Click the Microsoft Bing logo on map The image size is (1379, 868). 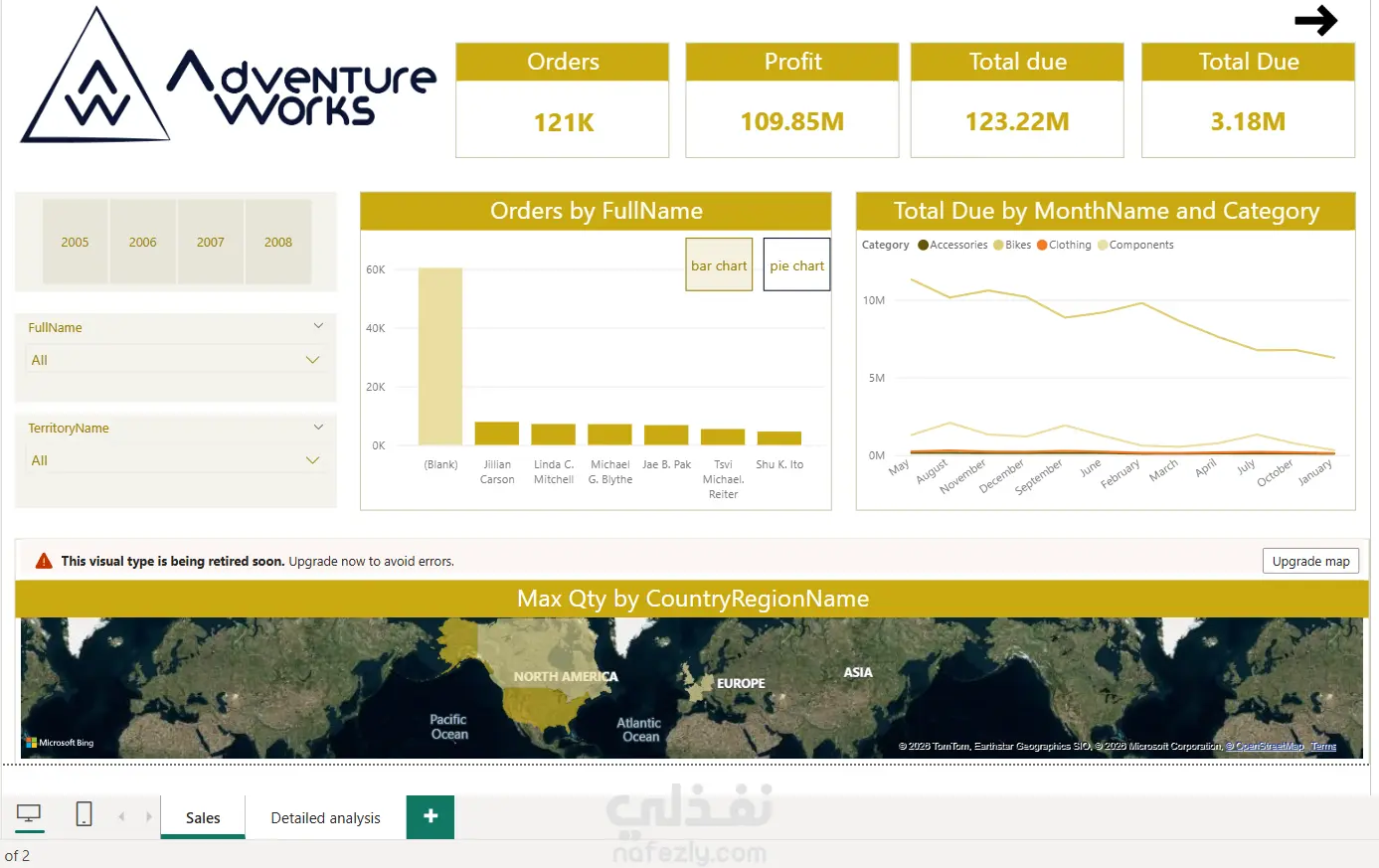60,743
